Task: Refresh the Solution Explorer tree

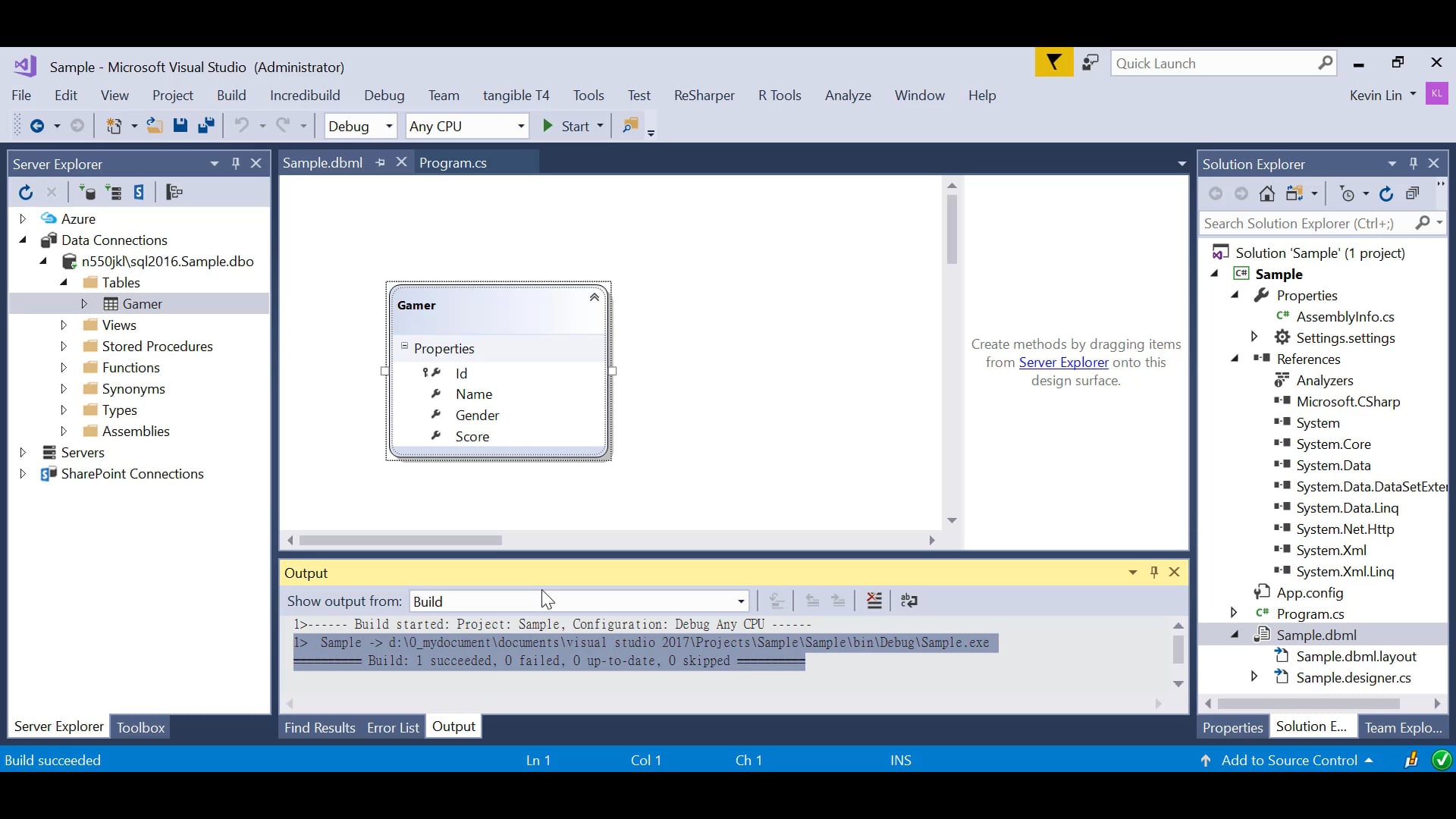Action: [x=1387, y=194]
